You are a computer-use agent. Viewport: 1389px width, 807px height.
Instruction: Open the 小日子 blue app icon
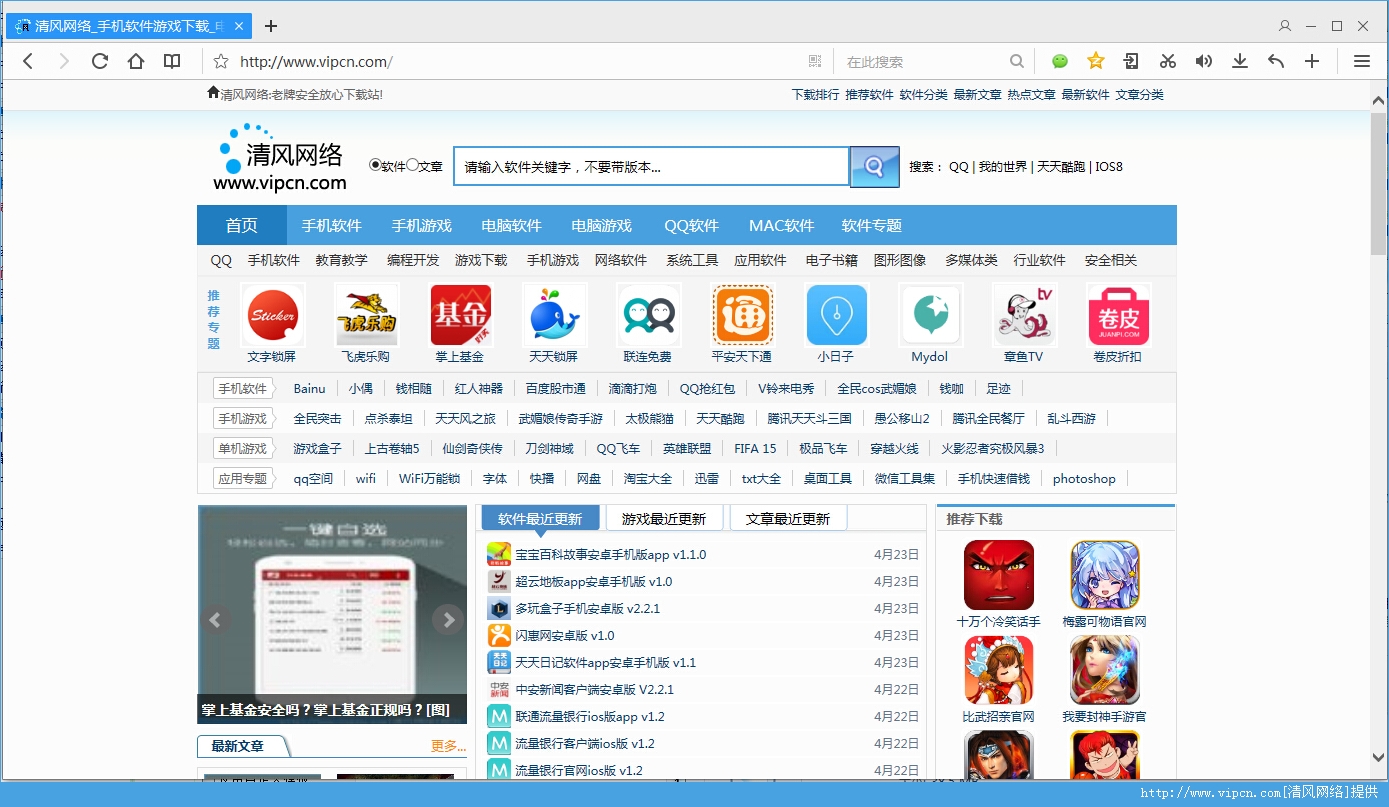836,314
